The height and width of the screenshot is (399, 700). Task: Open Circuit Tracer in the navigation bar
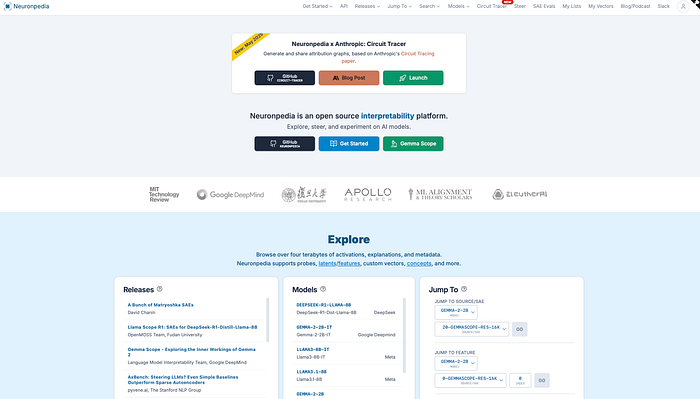coord(492,6)
